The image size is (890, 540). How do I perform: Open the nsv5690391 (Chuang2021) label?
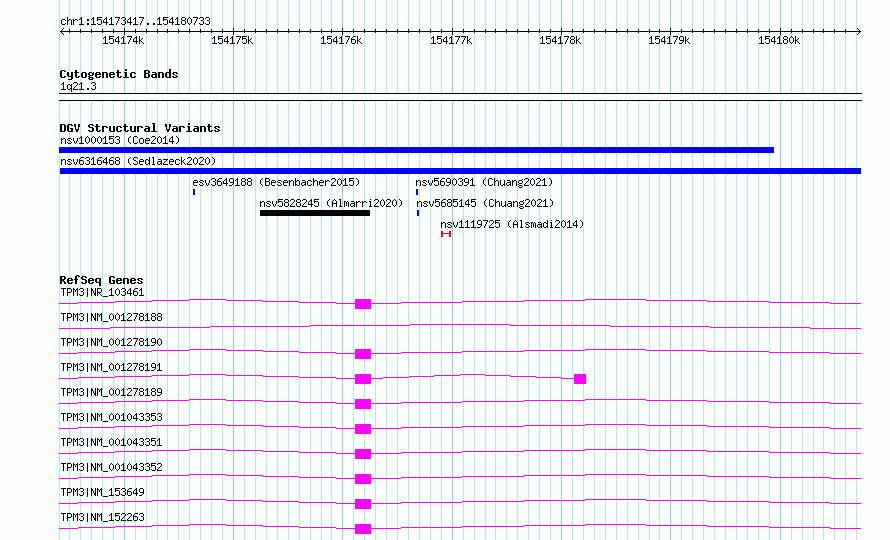(x=484, y=182)
